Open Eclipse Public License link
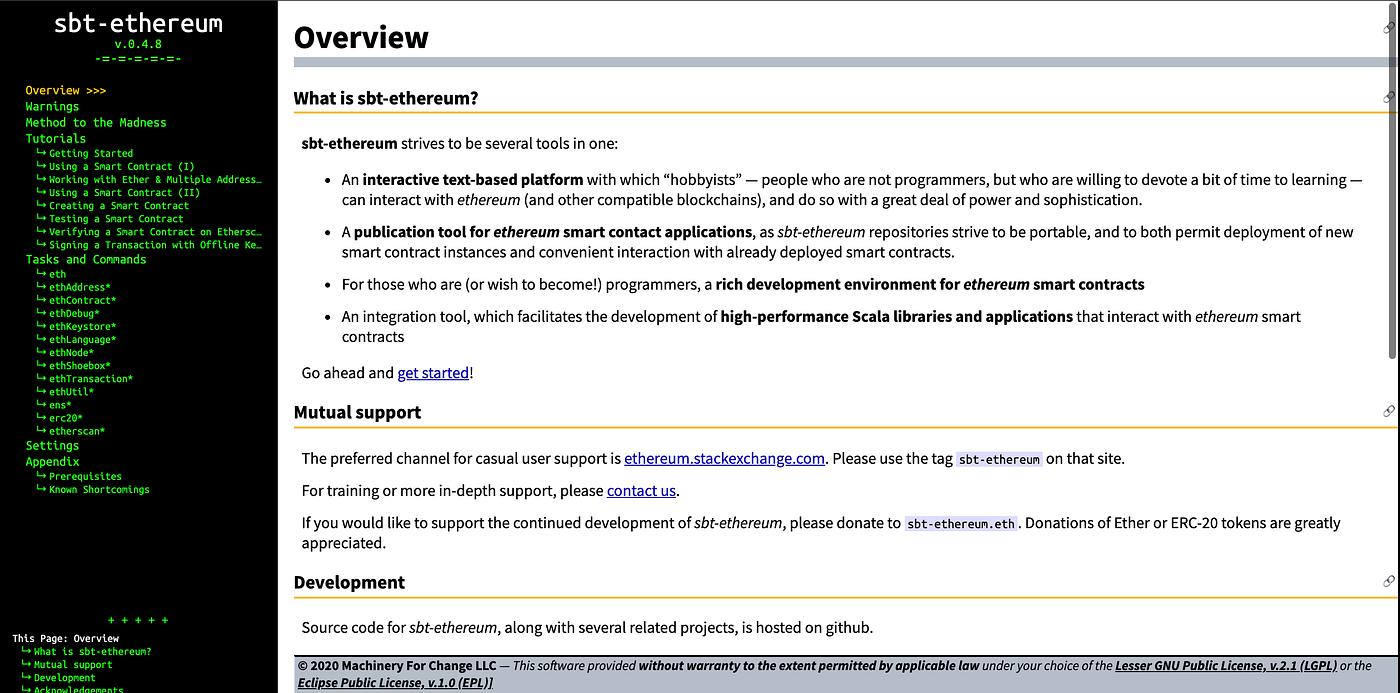 [393, 682]
